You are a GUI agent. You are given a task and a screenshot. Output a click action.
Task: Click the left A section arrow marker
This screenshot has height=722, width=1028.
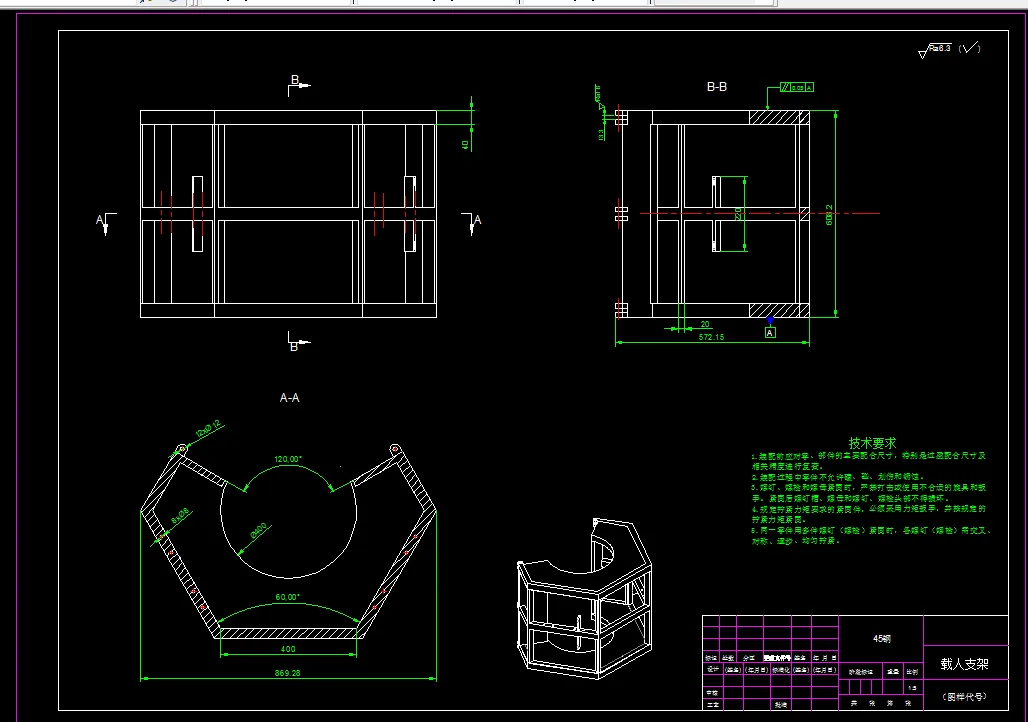pos(106,222)
